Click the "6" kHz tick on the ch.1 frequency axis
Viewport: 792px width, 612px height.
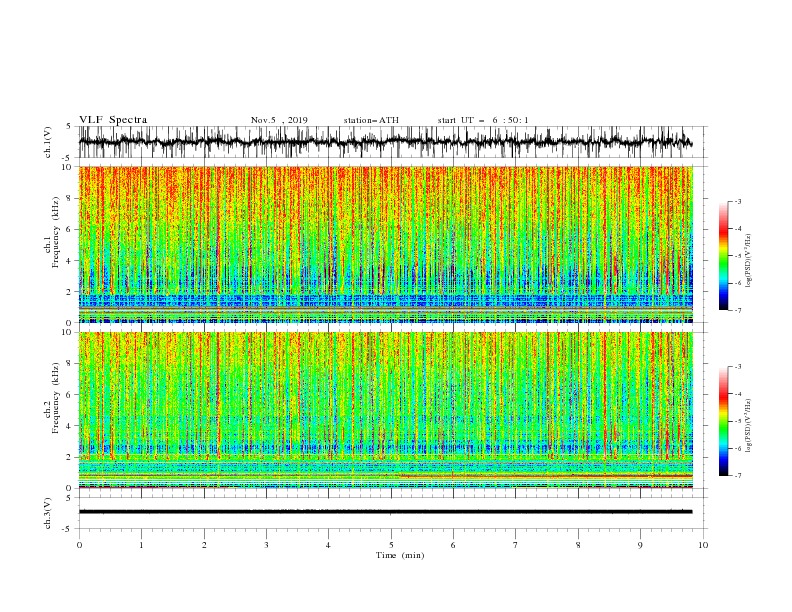pos(71,230)
